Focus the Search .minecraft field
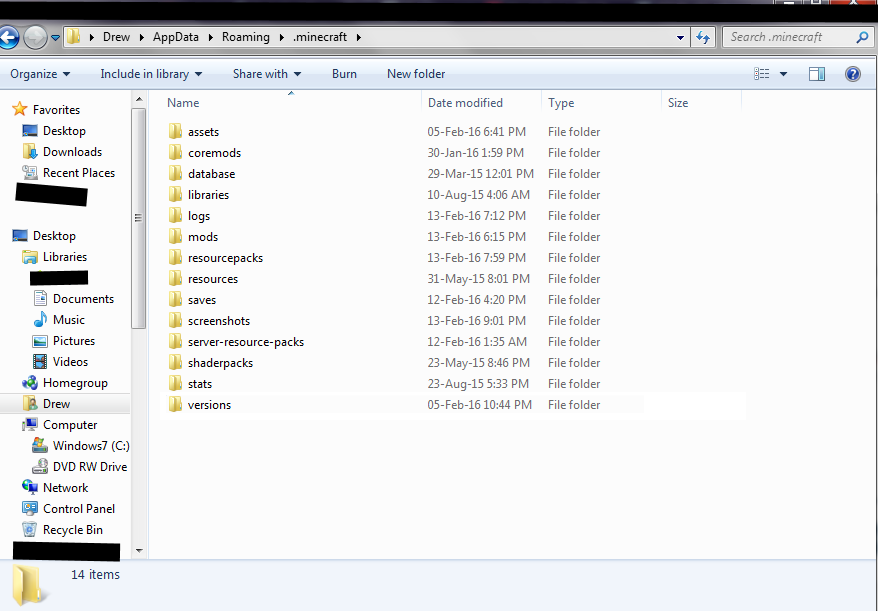 pos(798,37)
